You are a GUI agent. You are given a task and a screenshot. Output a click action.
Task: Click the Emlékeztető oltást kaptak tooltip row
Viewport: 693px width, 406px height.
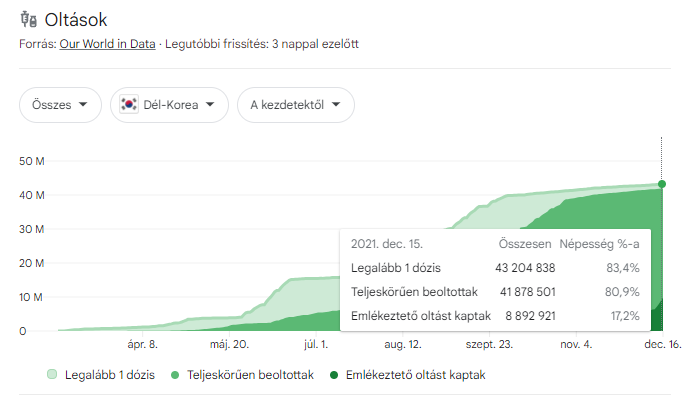(495, 316)
